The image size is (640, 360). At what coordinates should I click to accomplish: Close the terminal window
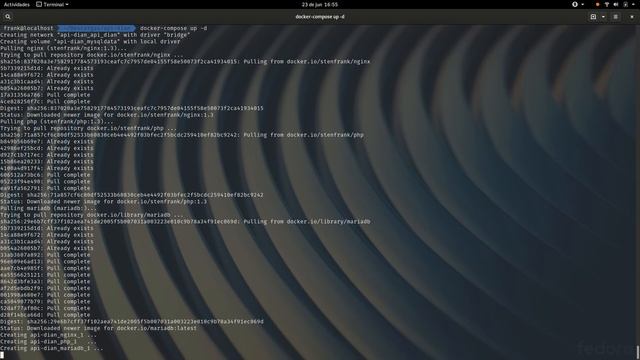[x=632, y=17]
